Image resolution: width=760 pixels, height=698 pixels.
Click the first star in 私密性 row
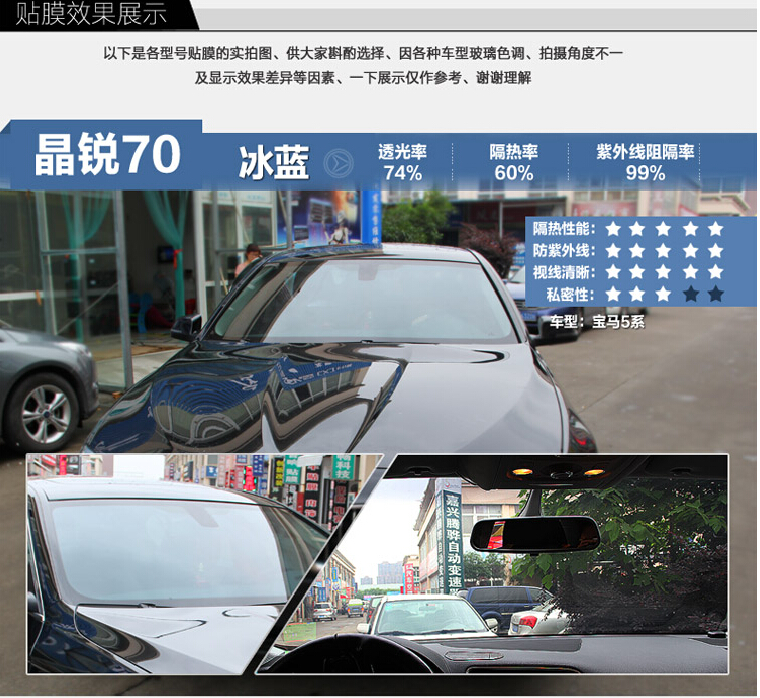click(x=612, y=294)
